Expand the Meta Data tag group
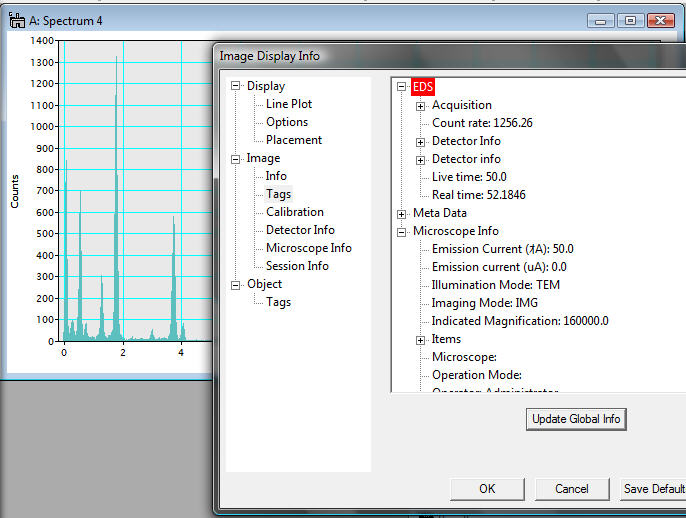This screenshot has height=518, width=686. tap(401, 214)
